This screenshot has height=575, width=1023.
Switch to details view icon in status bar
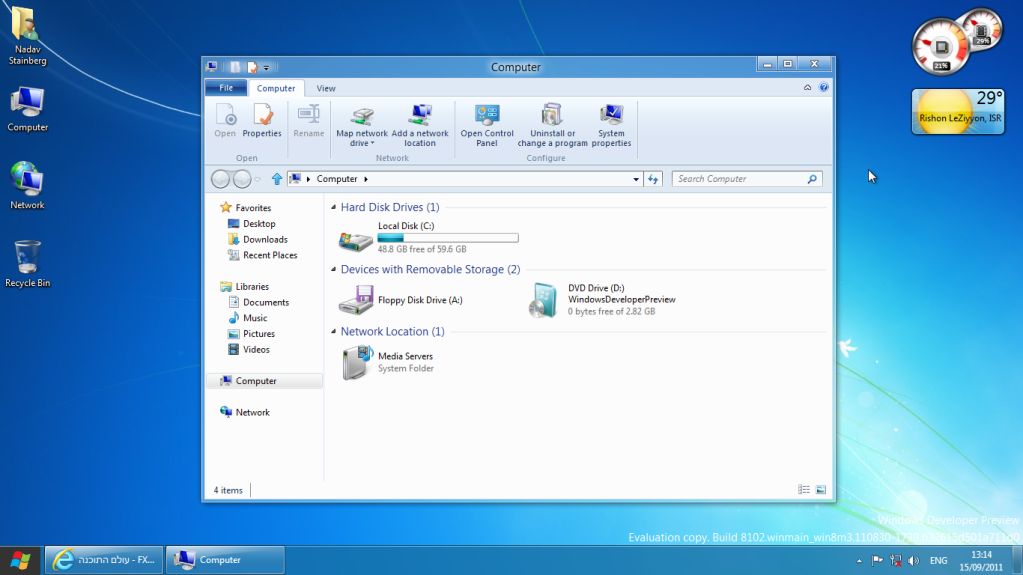pos(804,490)
